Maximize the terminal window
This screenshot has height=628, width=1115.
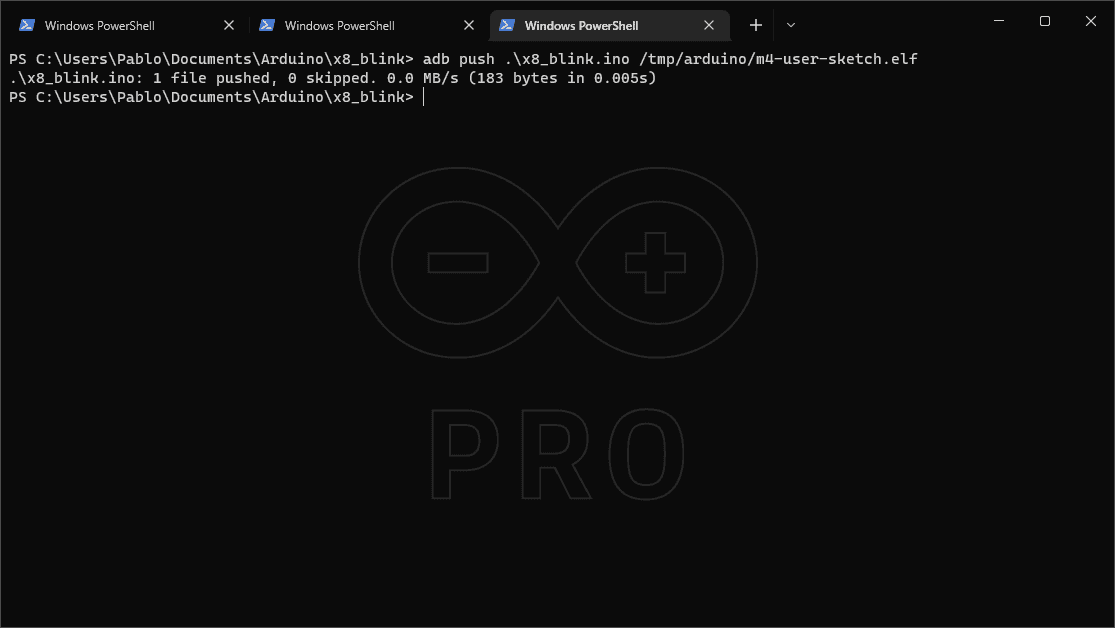1045,21
